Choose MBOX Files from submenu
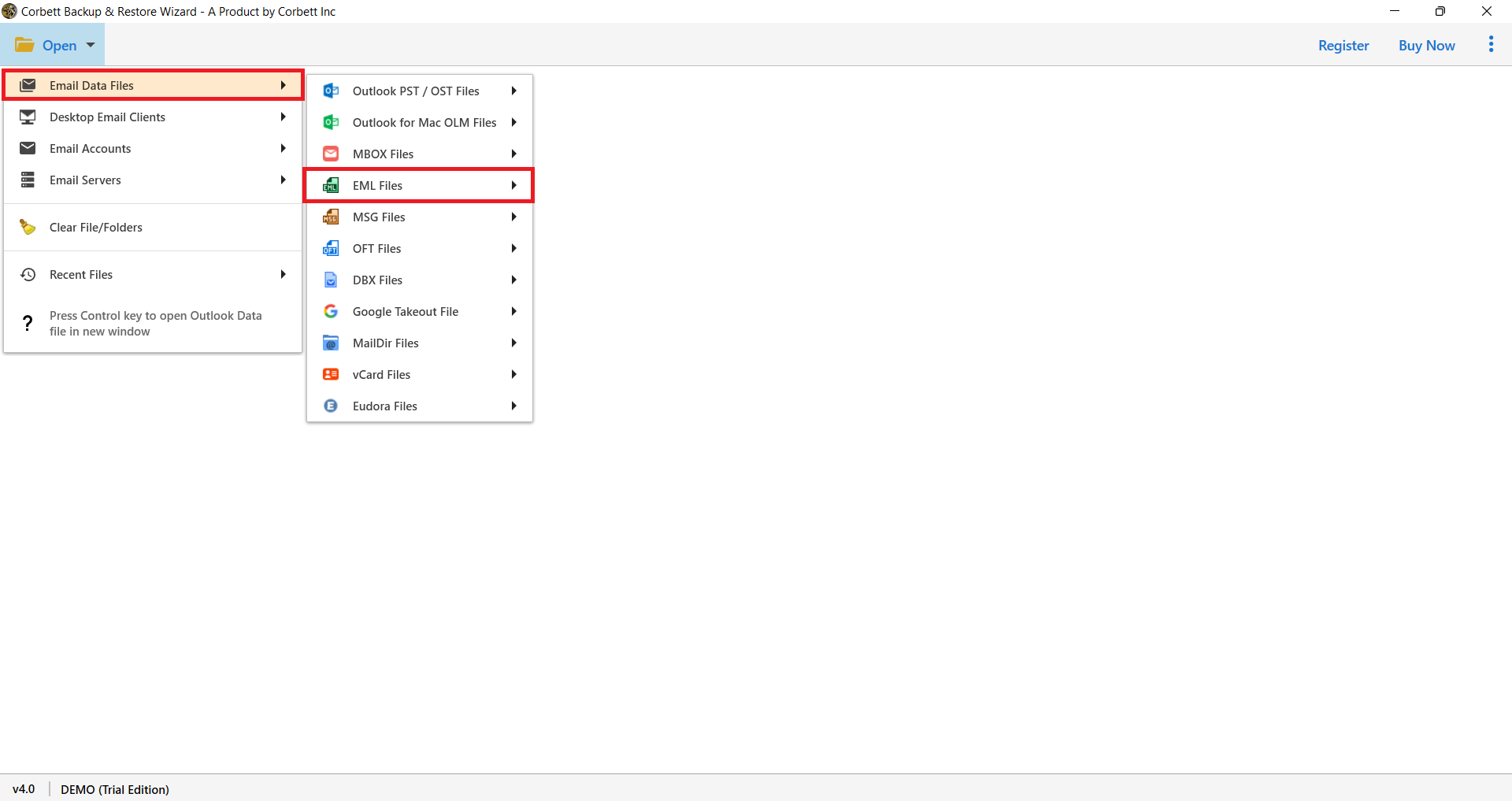Screen dimensions: 1512x801 tap(420, 154)
